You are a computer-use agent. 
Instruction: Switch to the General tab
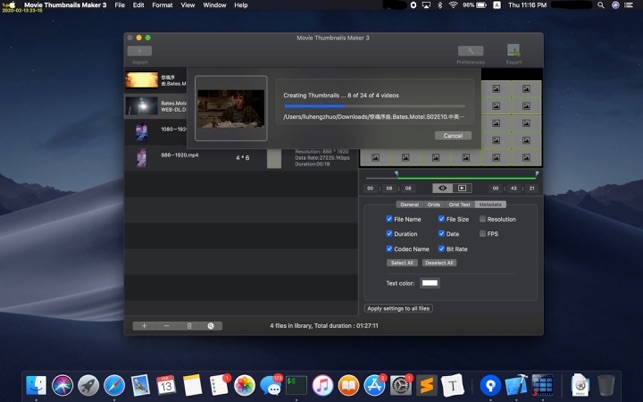click(x=409, y=204)
